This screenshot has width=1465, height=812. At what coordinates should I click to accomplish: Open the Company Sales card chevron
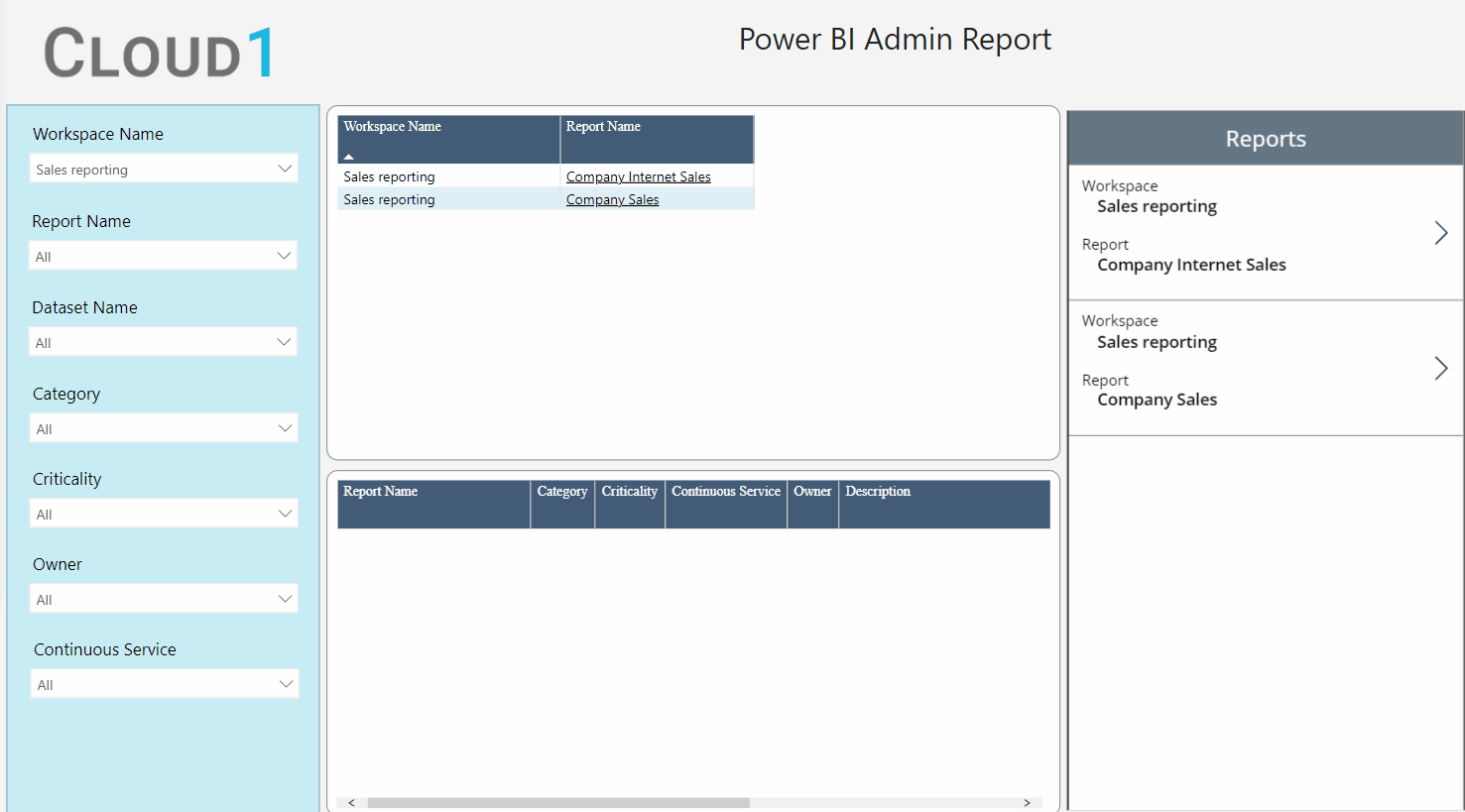pos(1441,368)
